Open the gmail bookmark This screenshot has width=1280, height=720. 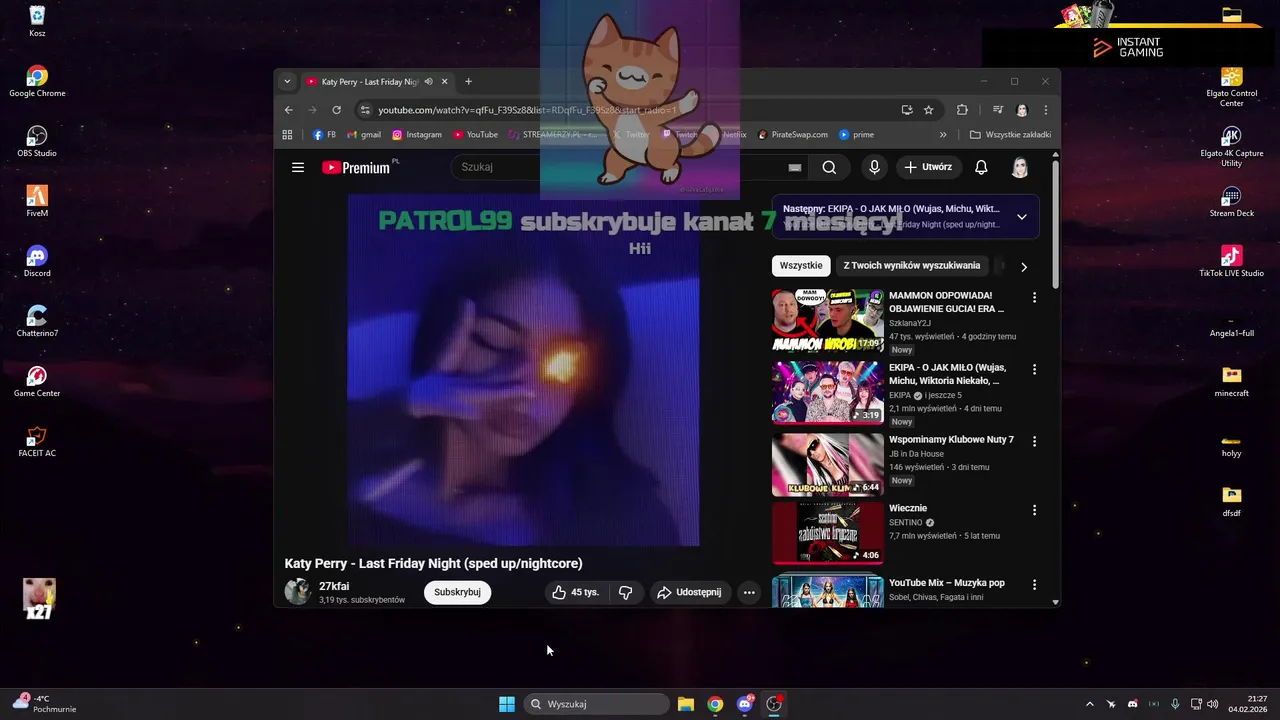(364, 134)
